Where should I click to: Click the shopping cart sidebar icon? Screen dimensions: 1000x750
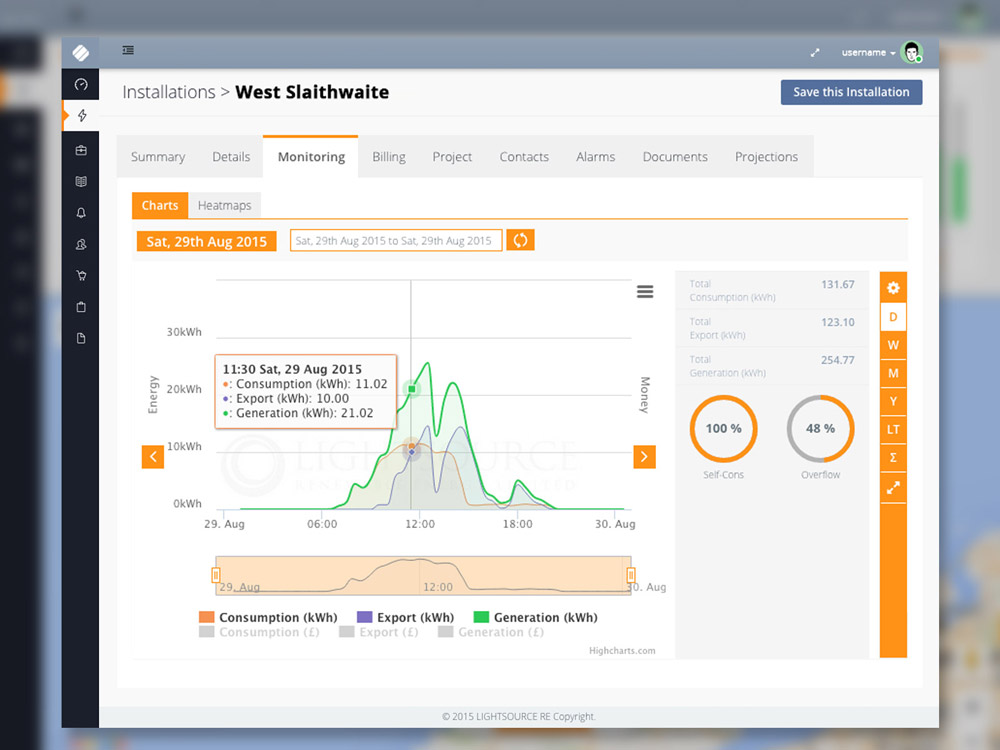81,276
